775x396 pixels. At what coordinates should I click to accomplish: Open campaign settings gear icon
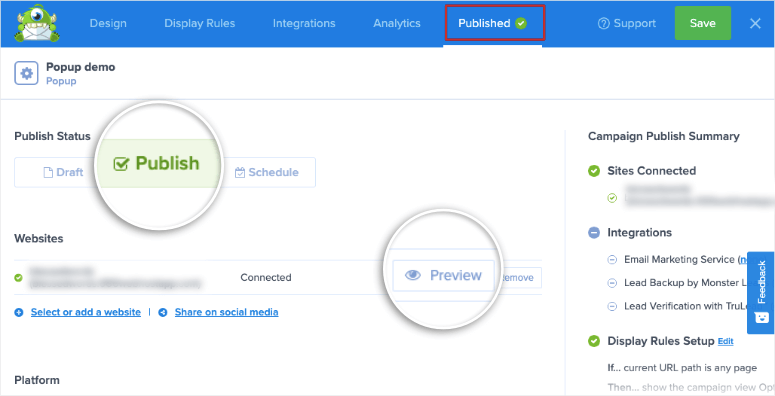click(x=26, y=74)
